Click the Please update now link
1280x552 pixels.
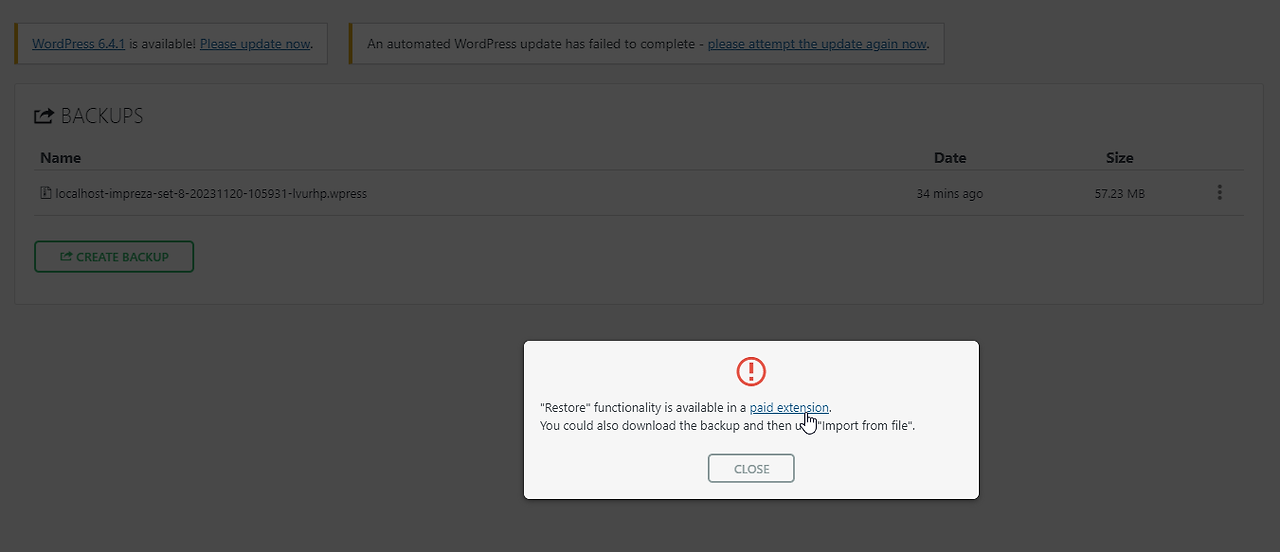(x=255, y=44)
